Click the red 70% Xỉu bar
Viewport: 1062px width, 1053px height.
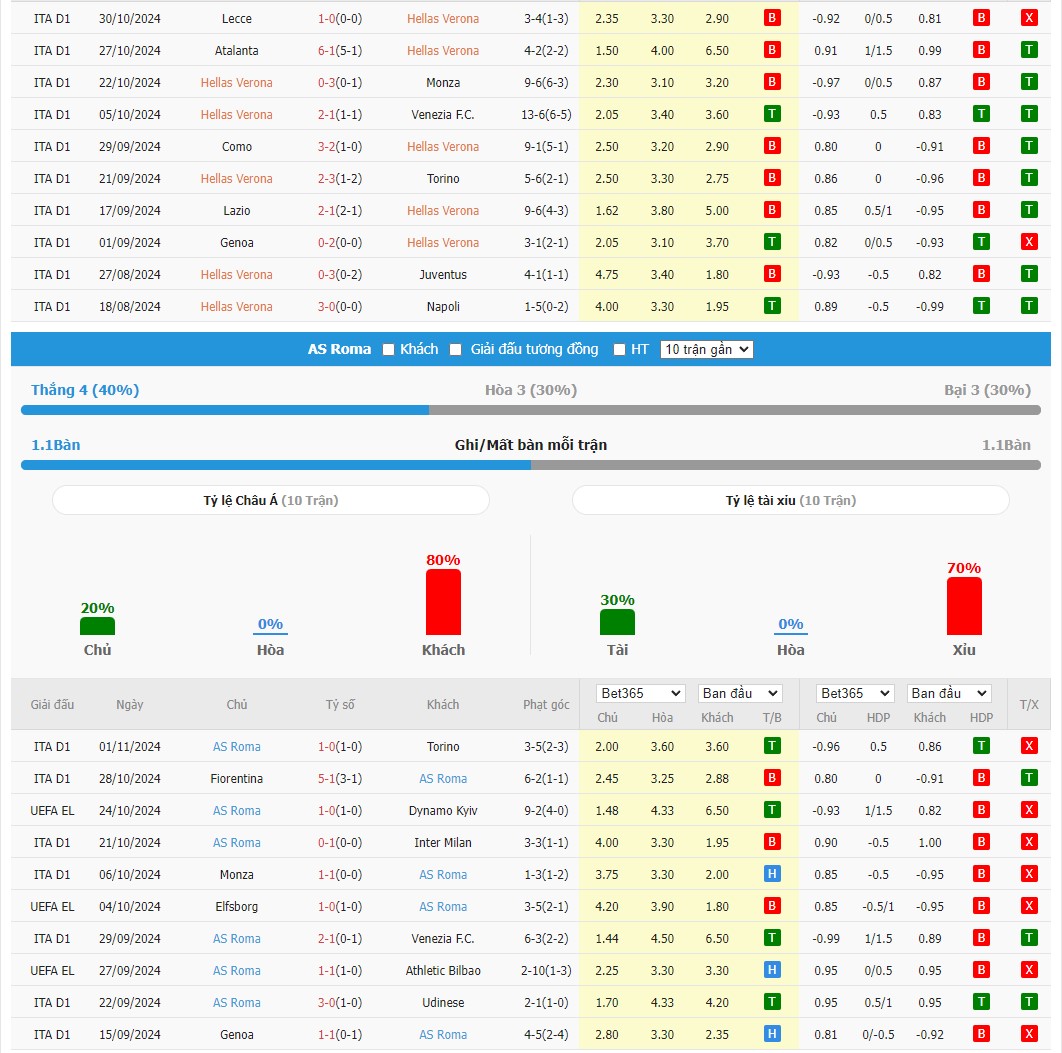click(x=964, y=606)
